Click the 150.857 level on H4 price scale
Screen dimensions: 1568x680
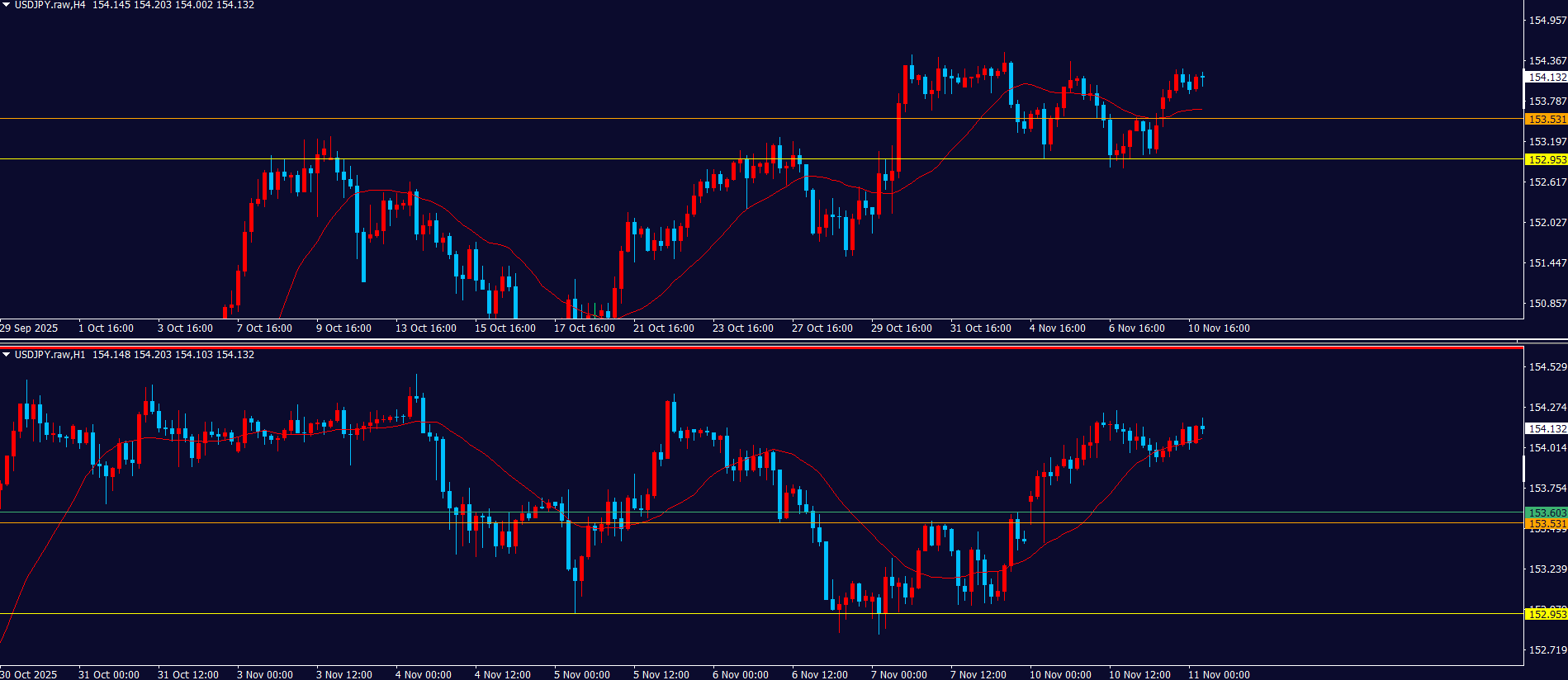[x=1547, y=304]
